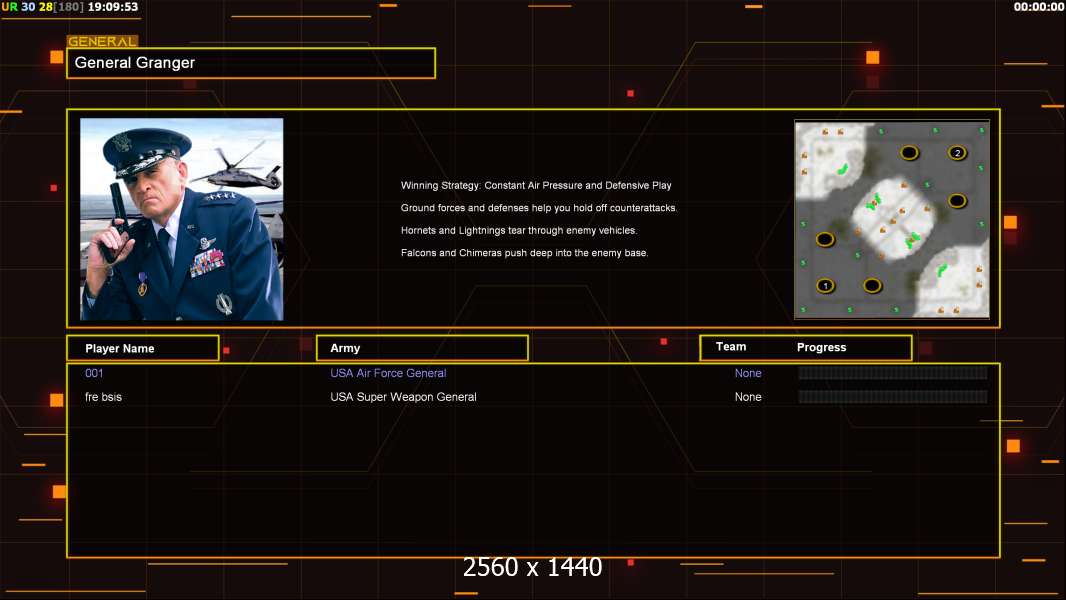Click the Ground forces and defenses line
Screen dimensions: 1066x600
pos(538,208)
